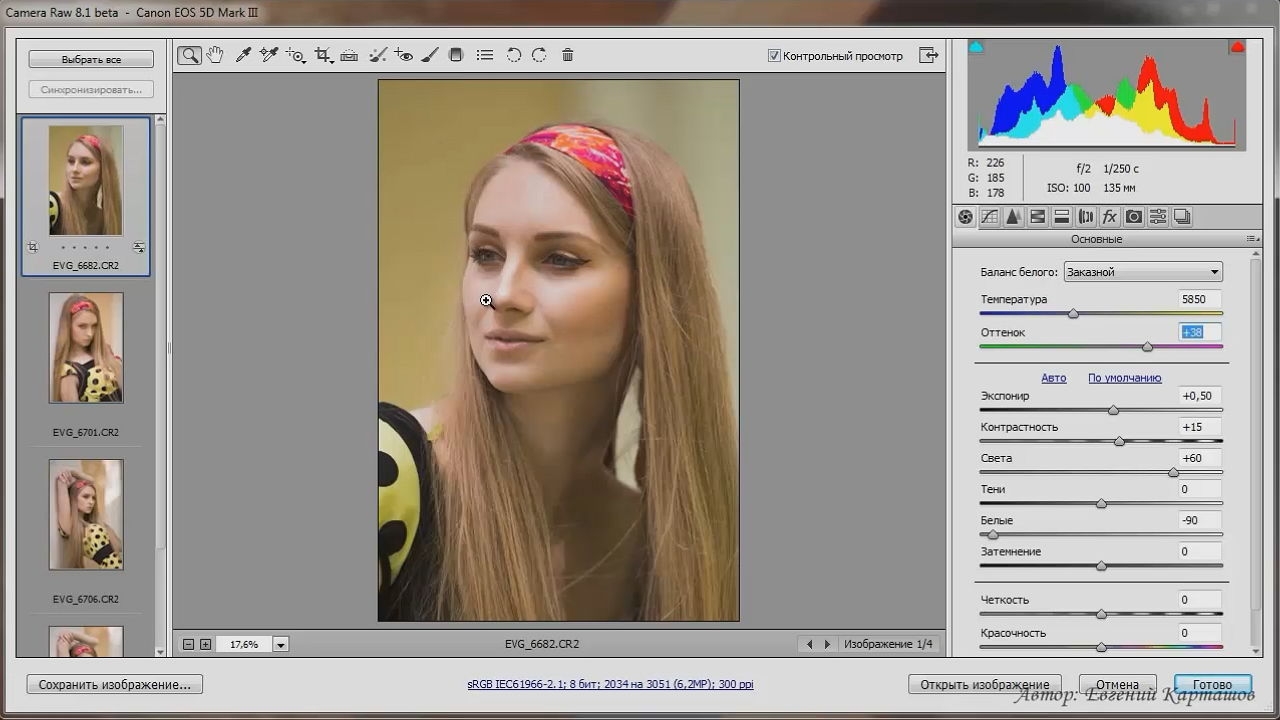Open the Lens Corrections tab
Image resolution: width=1280 pixels, height=720 pixels.
pos(1085,217)
